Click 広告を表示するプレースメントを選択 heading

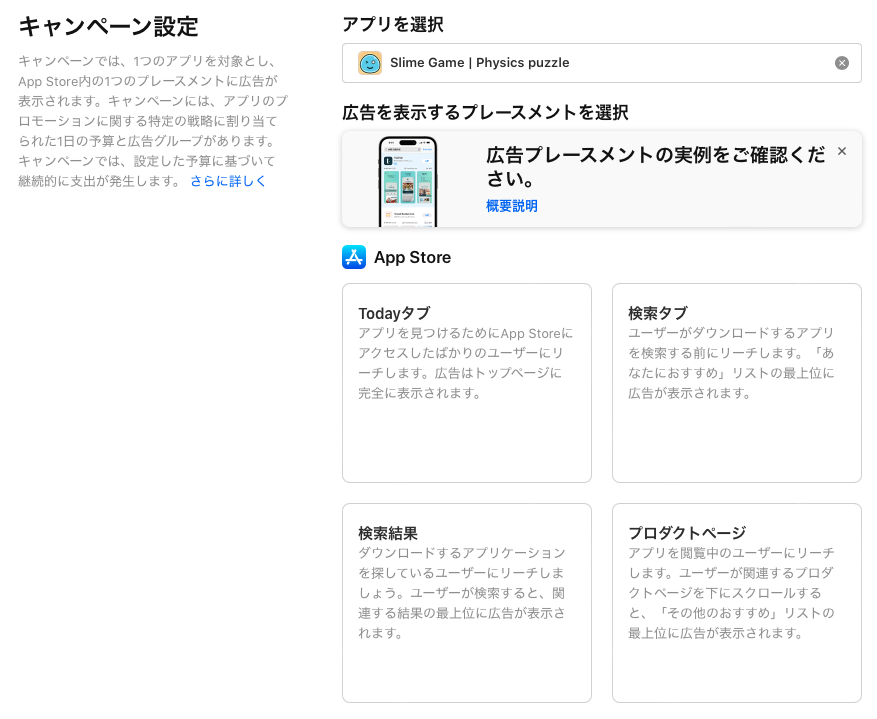coord(485,112)
